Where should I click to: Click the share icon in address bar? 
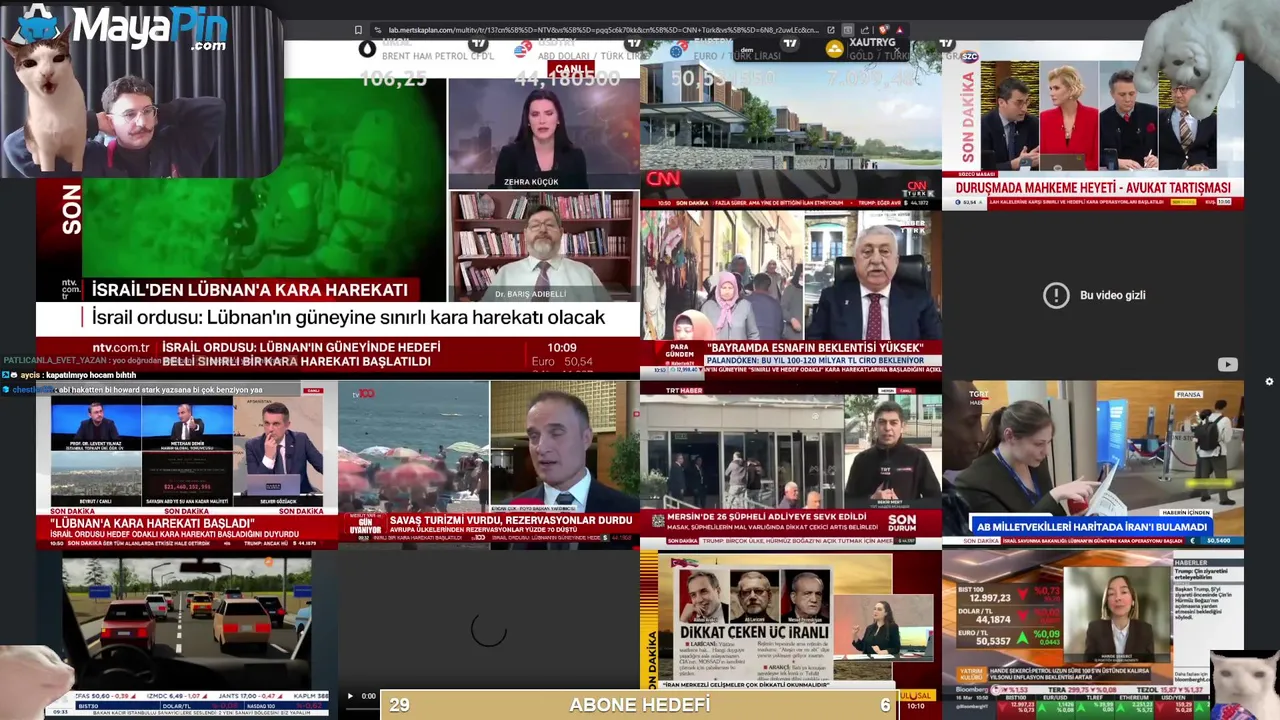pyautogui.click(x=865, y=30)
